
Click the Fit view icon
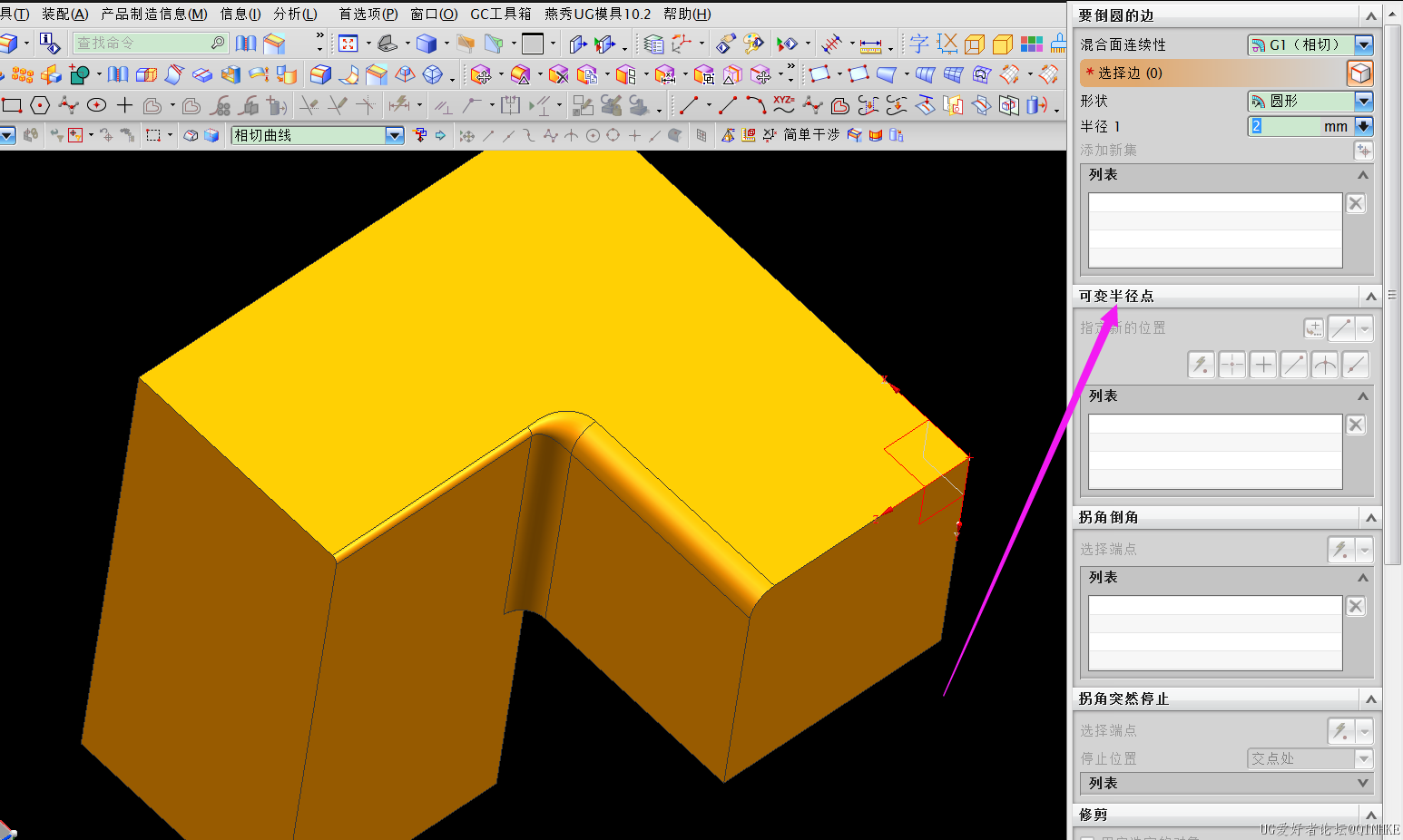348,44
